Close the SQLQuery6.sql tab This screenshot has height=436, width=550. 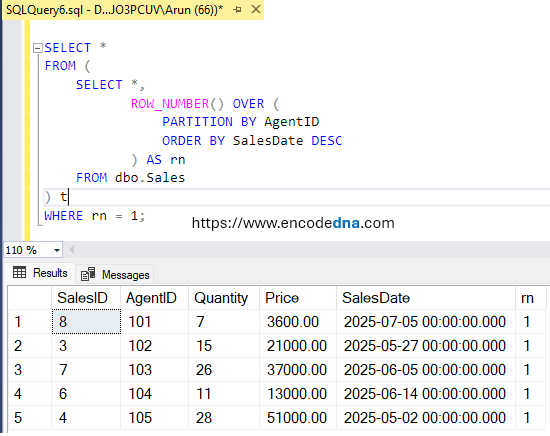pos(256,9)
